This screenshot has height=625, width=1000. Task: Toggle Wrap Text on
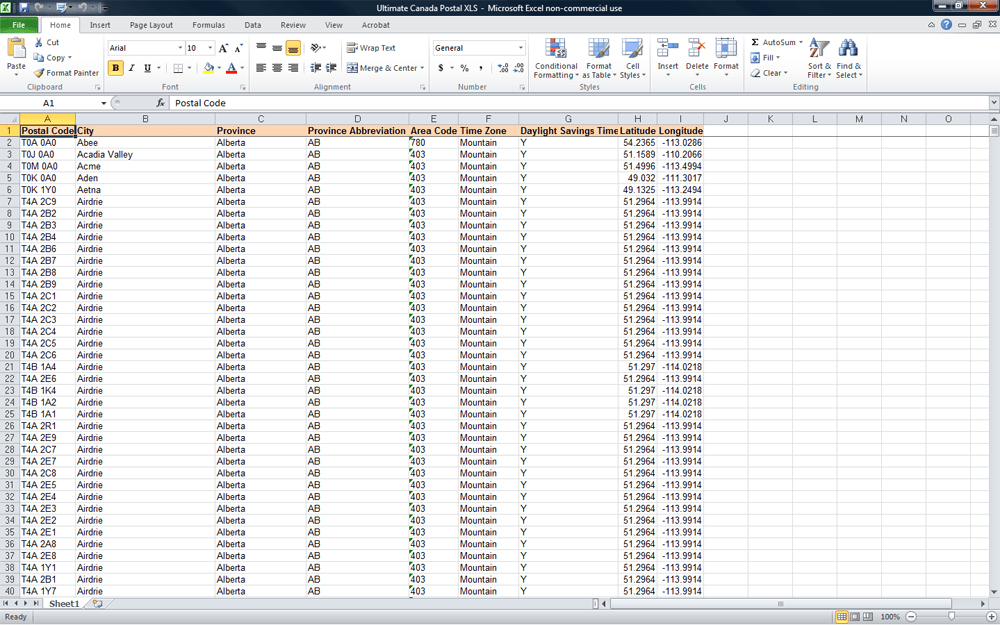coord(371,48)
